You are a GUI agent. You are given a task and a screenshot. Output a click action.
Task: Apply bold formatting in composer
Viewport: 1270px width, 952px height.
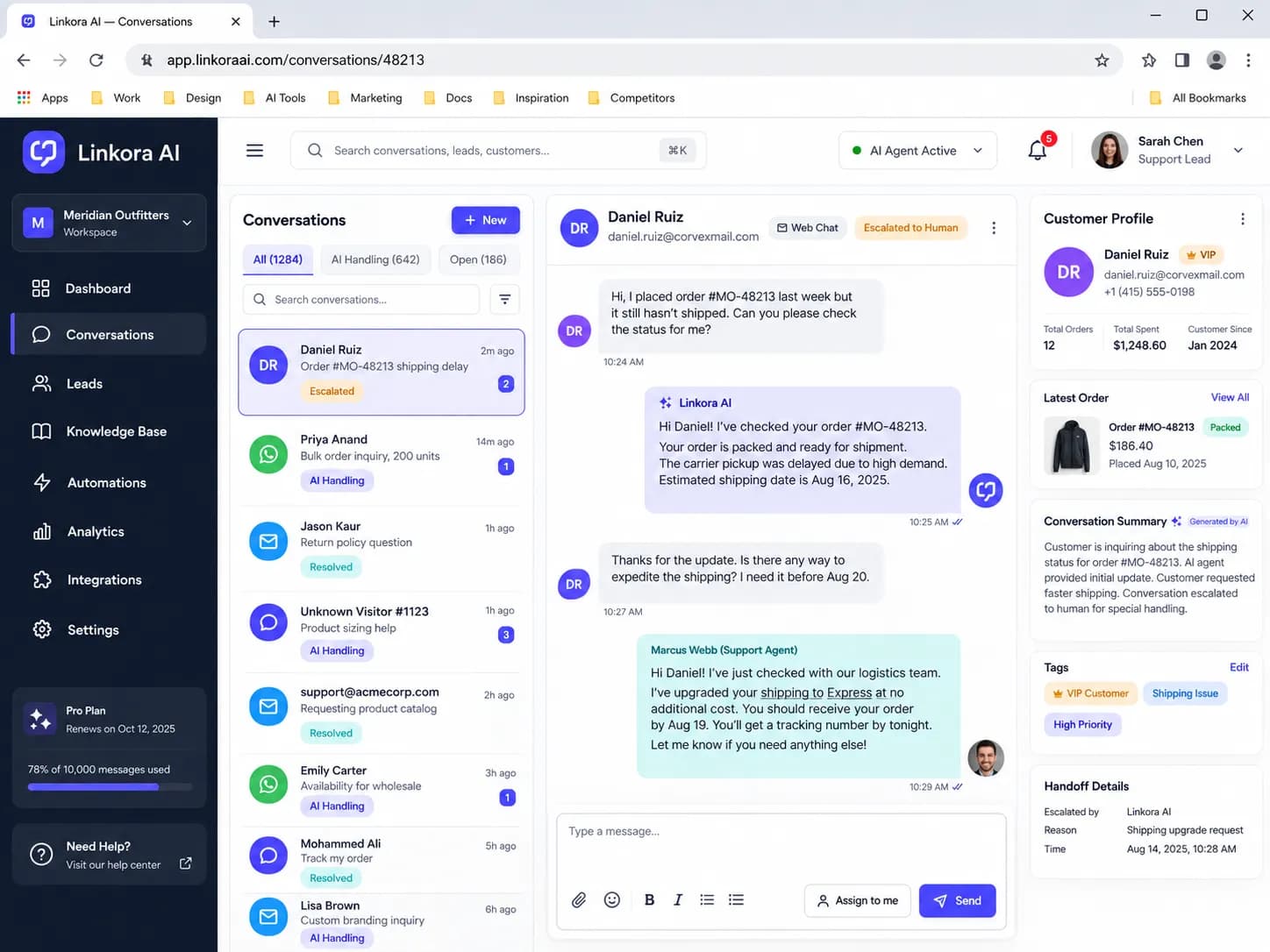coord(649,899)
